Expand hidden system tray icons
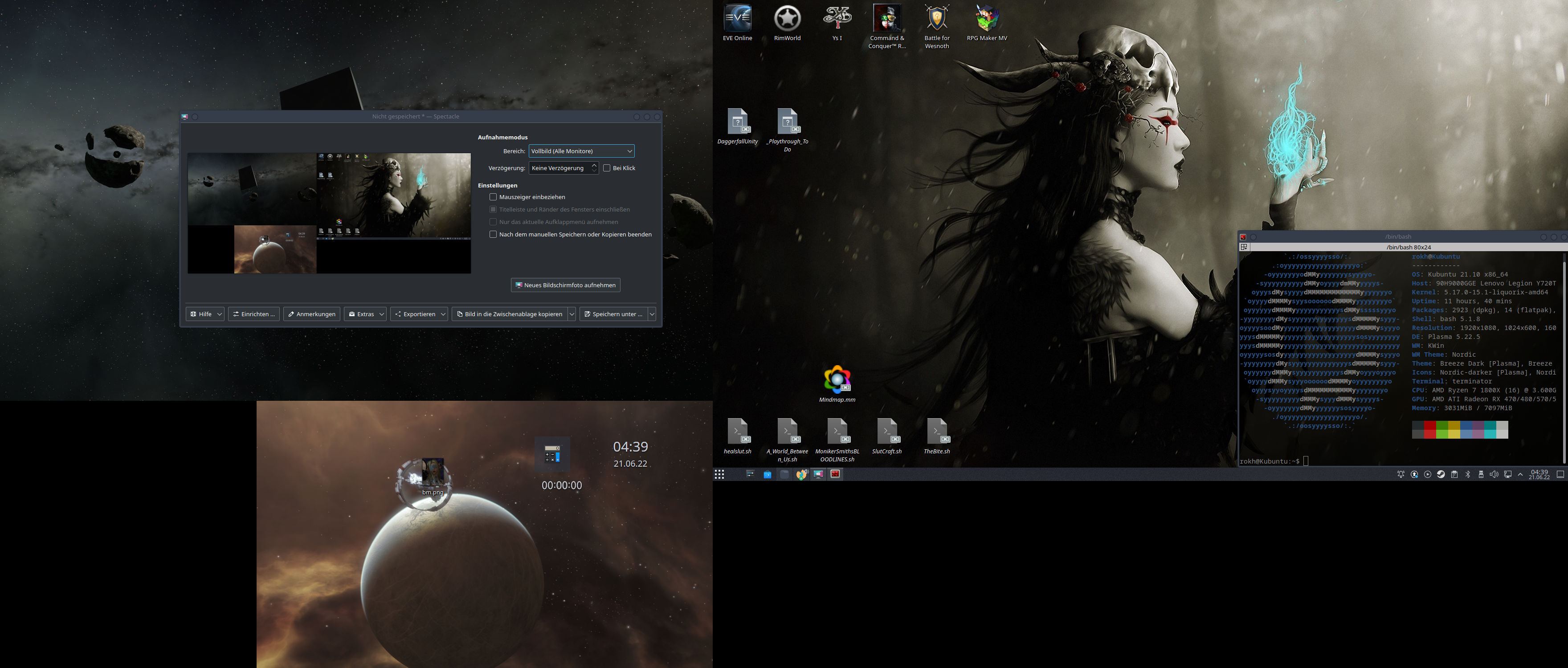Viewport: 1568px width, 668px height. coord(1520,475)
